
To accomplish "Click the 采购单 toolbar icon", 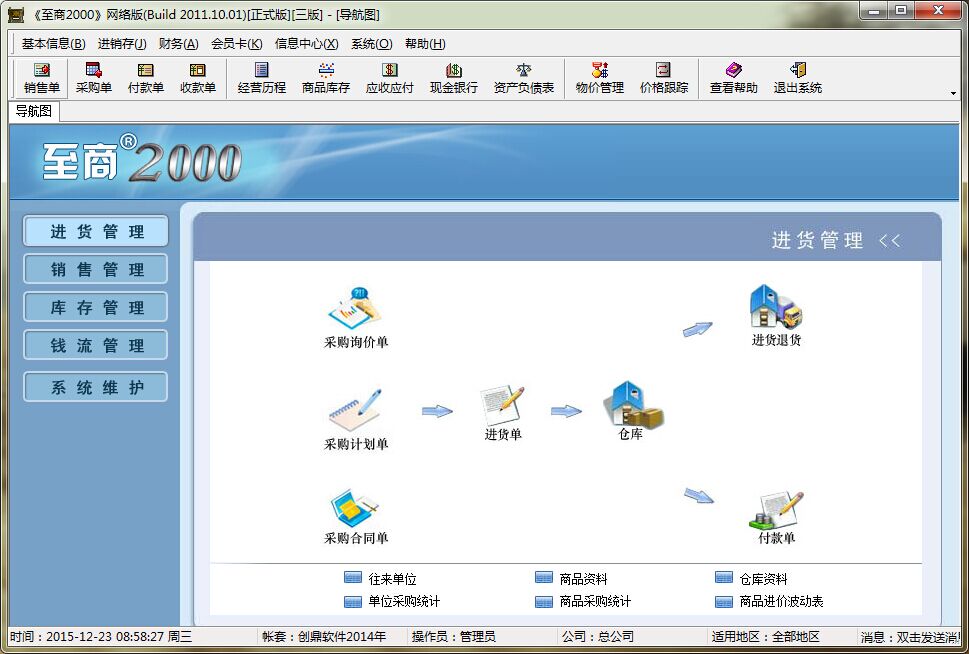I will click(x=94, y=78).
